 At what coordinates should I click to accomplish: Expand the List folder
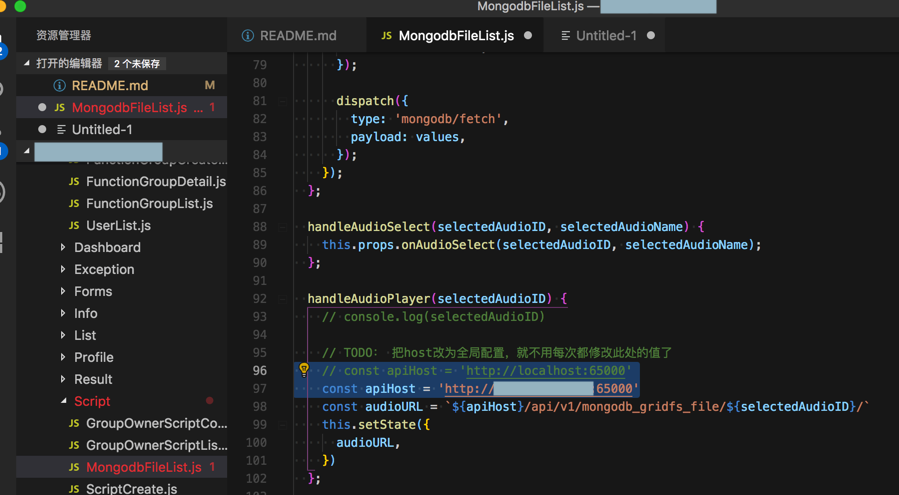point(62,335)
